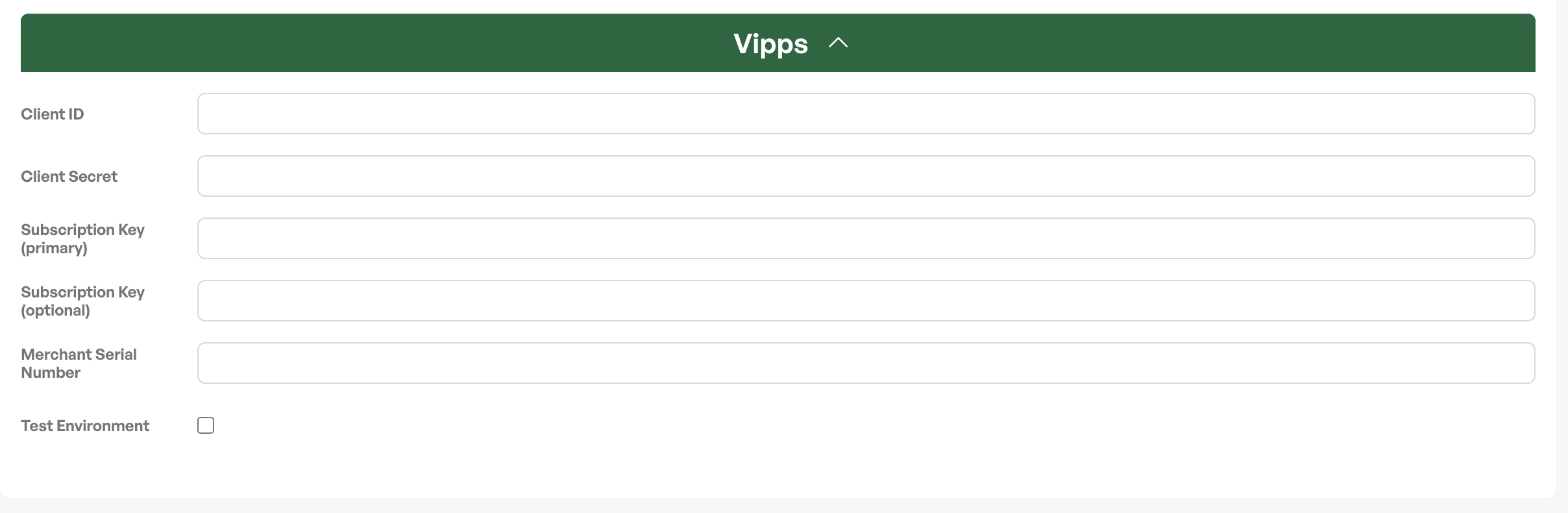The image size is (1568, 513).
Task: Focus the Client ID input field
Action: click(x=866, y=114)
